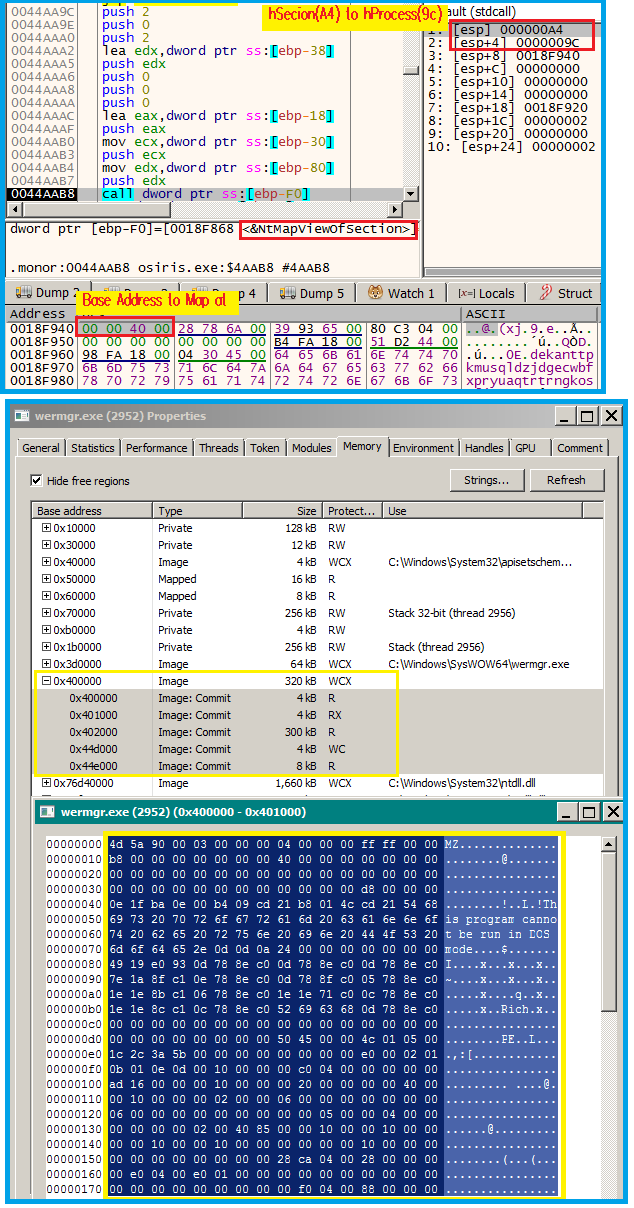Open the Handles tab
634x1208 pixels.
point(484,448)
